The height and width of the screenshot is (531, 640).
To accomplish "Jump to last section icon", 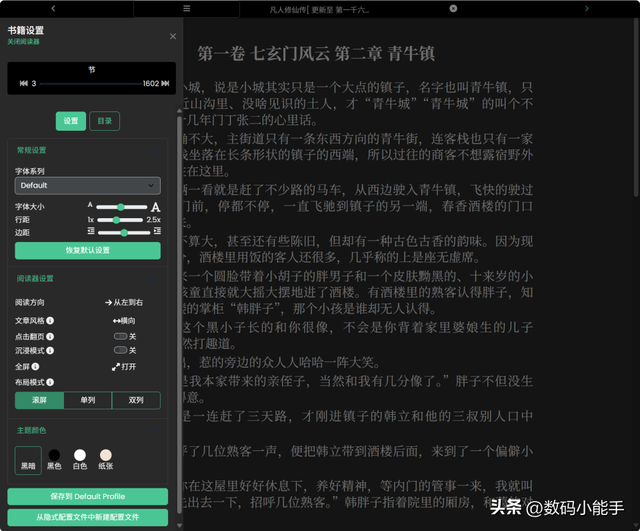I will tap(165, 83).
